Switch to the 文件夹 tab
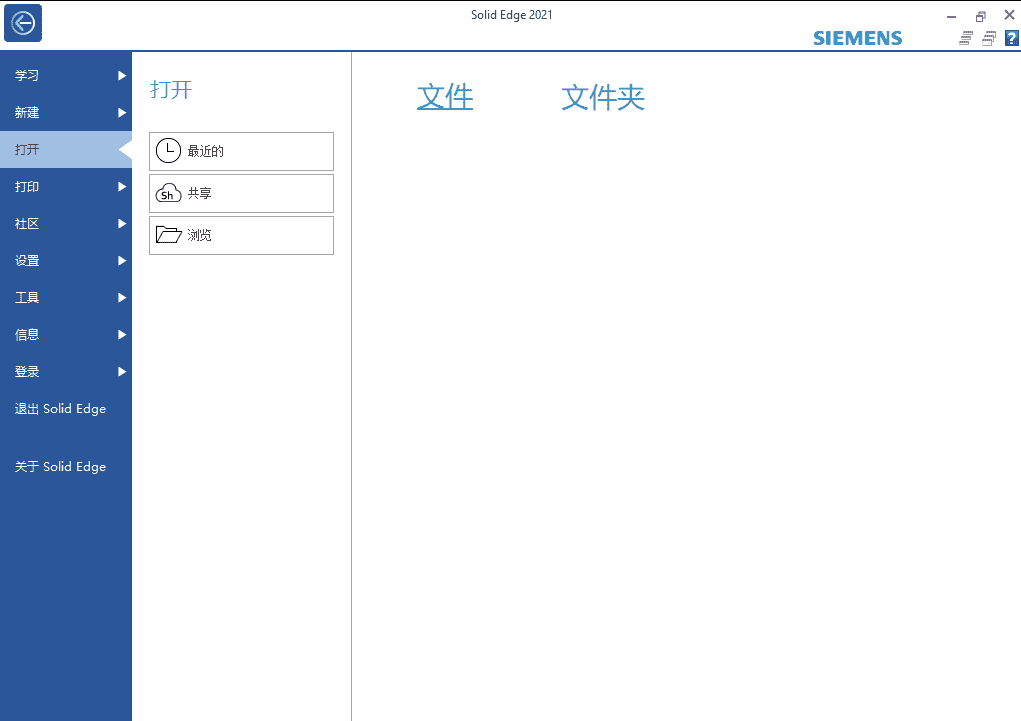The image size is (1021, 721). point(602,97)
